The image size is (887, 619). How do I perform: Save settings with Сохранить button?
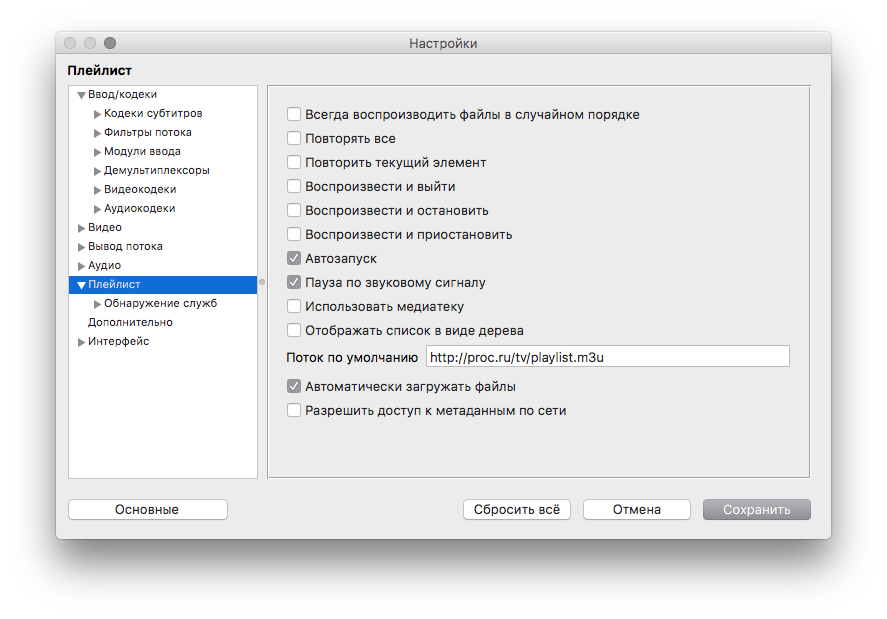pos(757,509)
